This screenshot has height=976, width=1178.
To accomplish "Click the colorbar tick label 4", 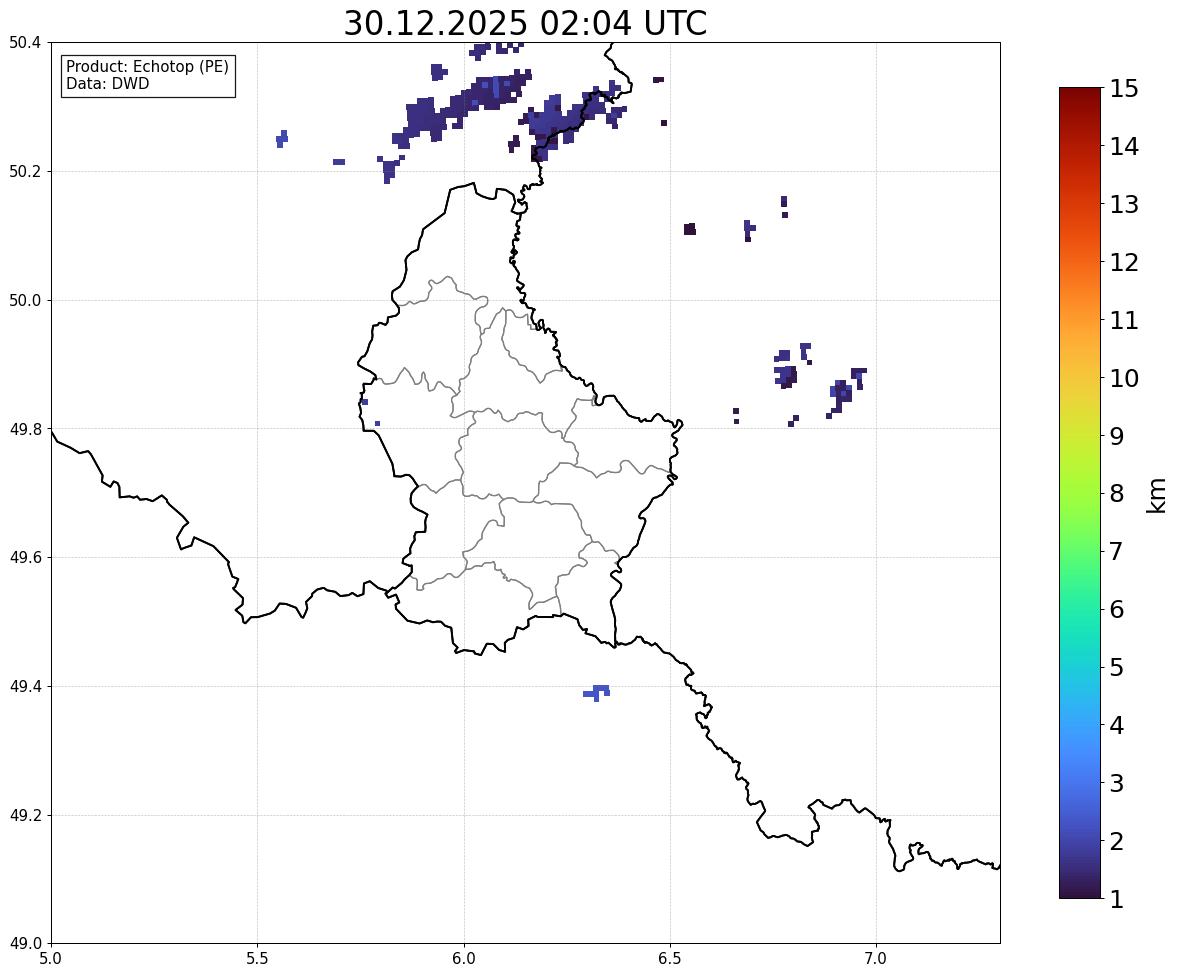I will [1117, 725].
